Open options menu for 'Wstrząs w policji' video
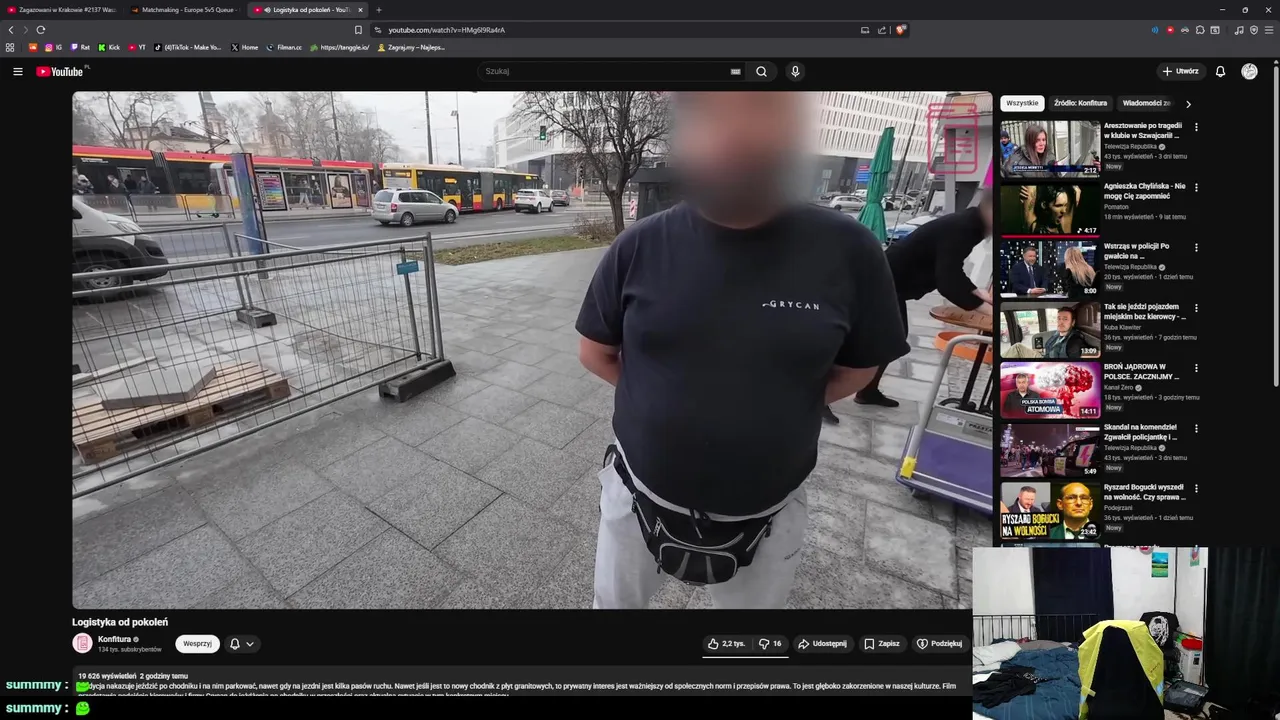The height and width of the screenshot is (720, 1280). 1196,247
